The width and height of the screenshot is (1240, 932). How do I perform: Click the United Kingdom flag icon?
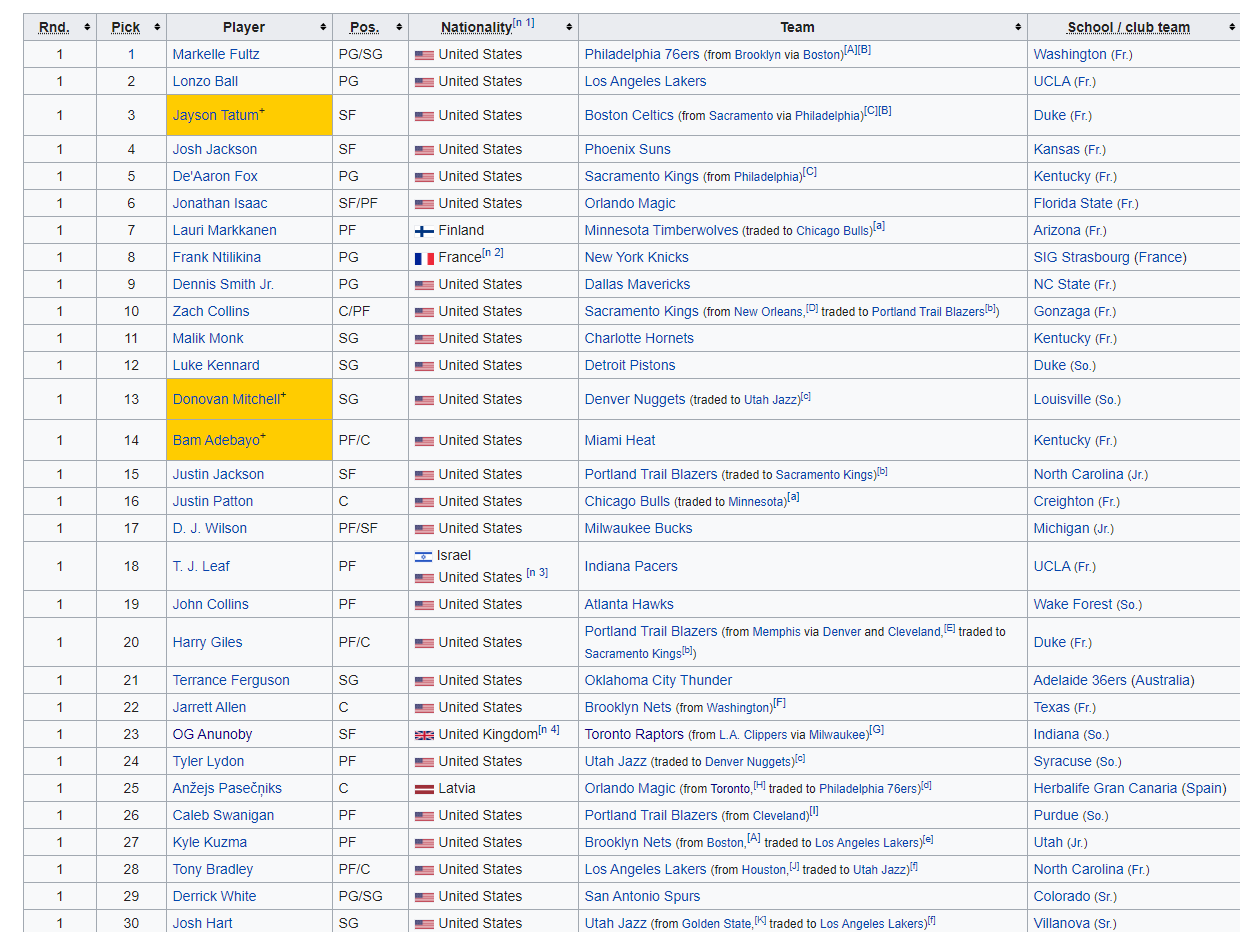424,735
